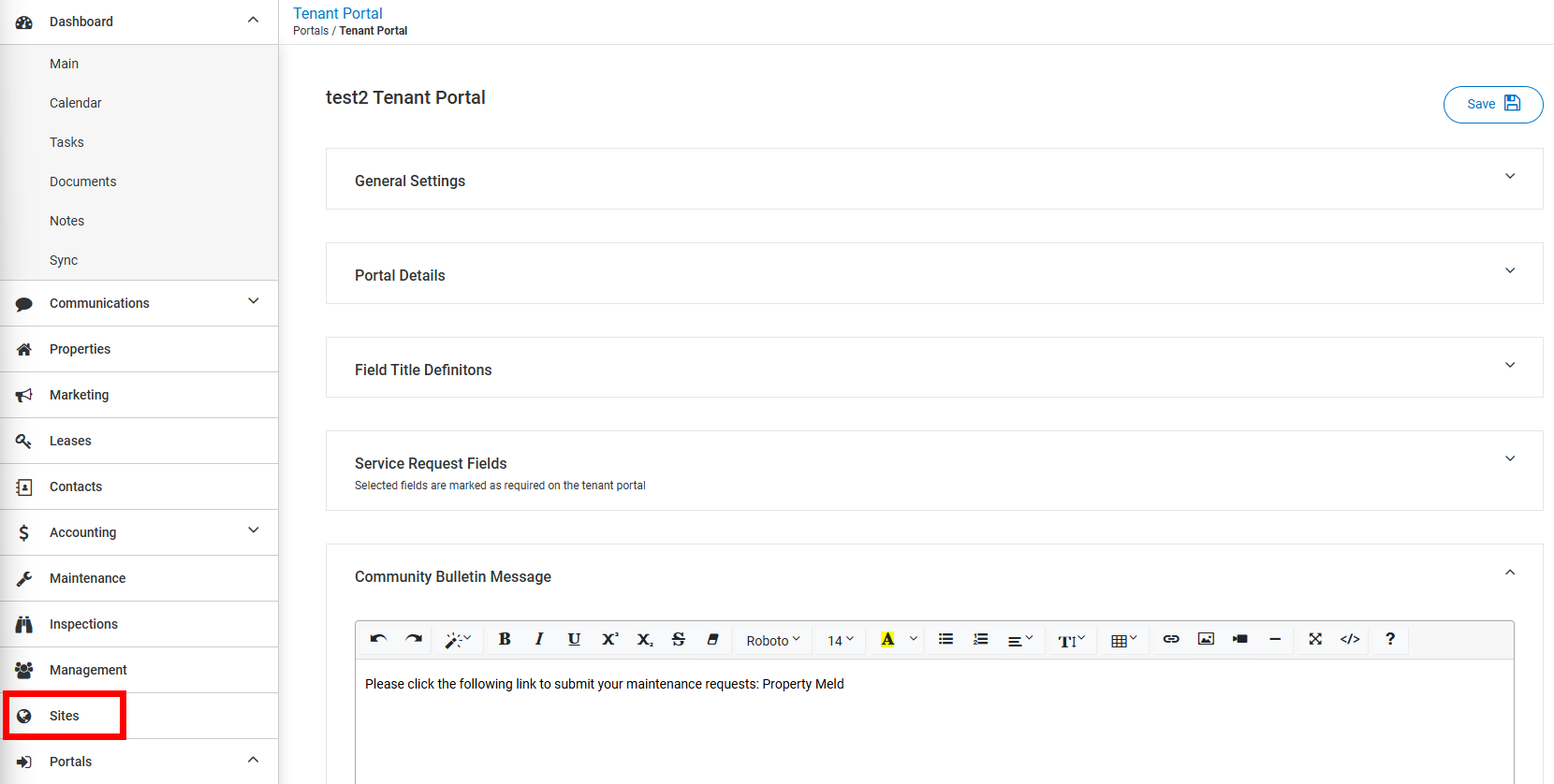Open Maintenance in the sidebar

87,578
